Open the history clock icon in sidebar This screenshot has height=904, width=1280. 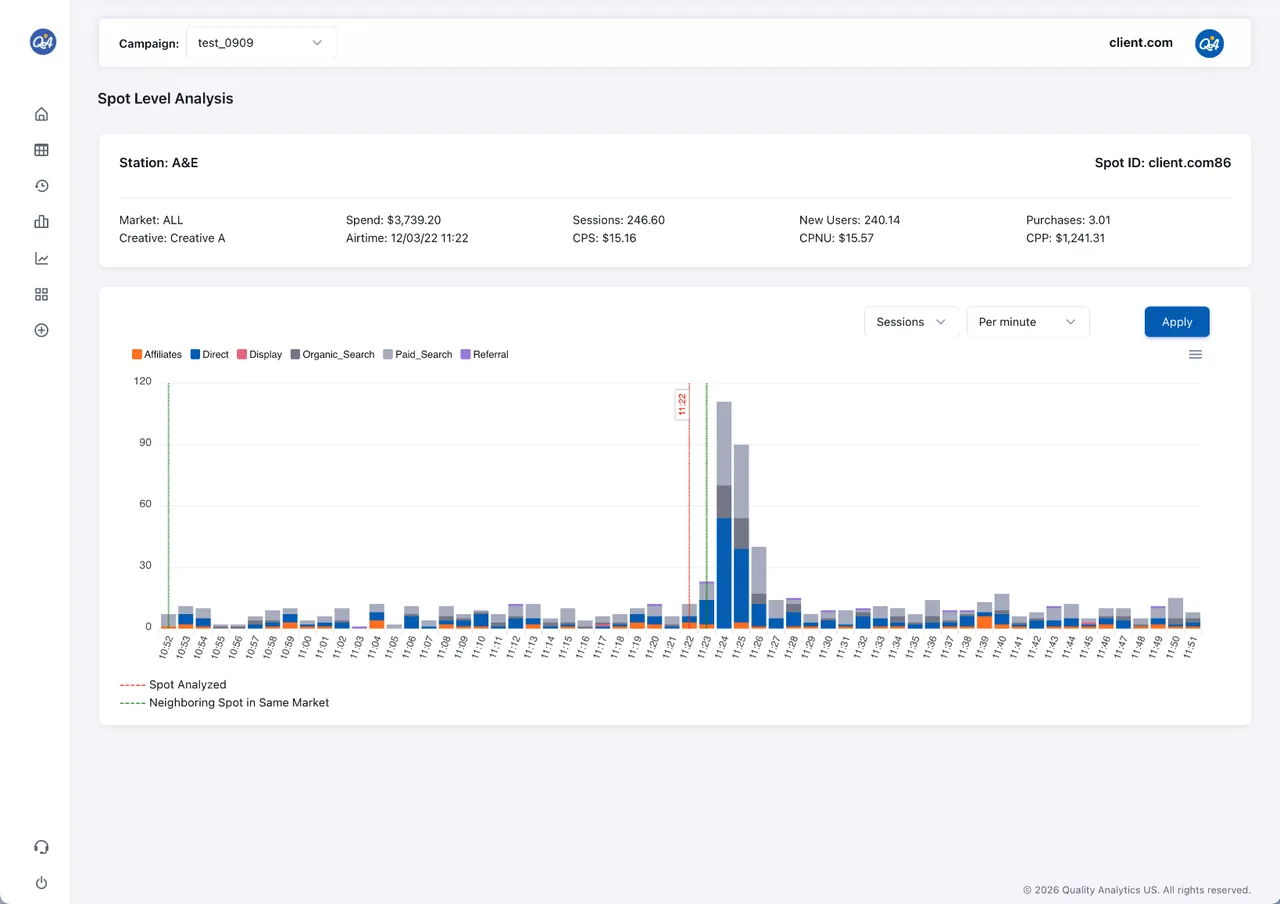click(41, 186)
